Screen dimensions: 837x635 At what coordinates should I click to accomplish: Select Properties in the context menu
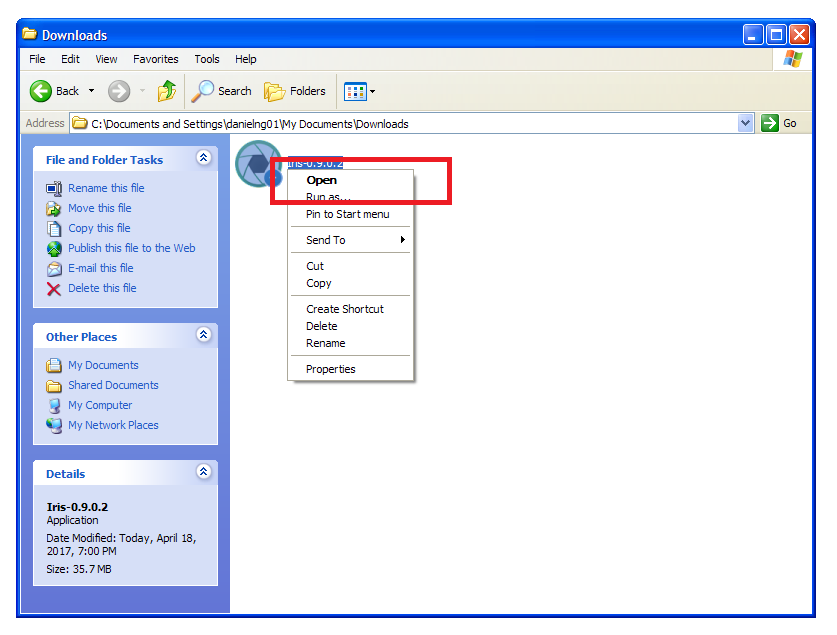click(x=330, y=369)
